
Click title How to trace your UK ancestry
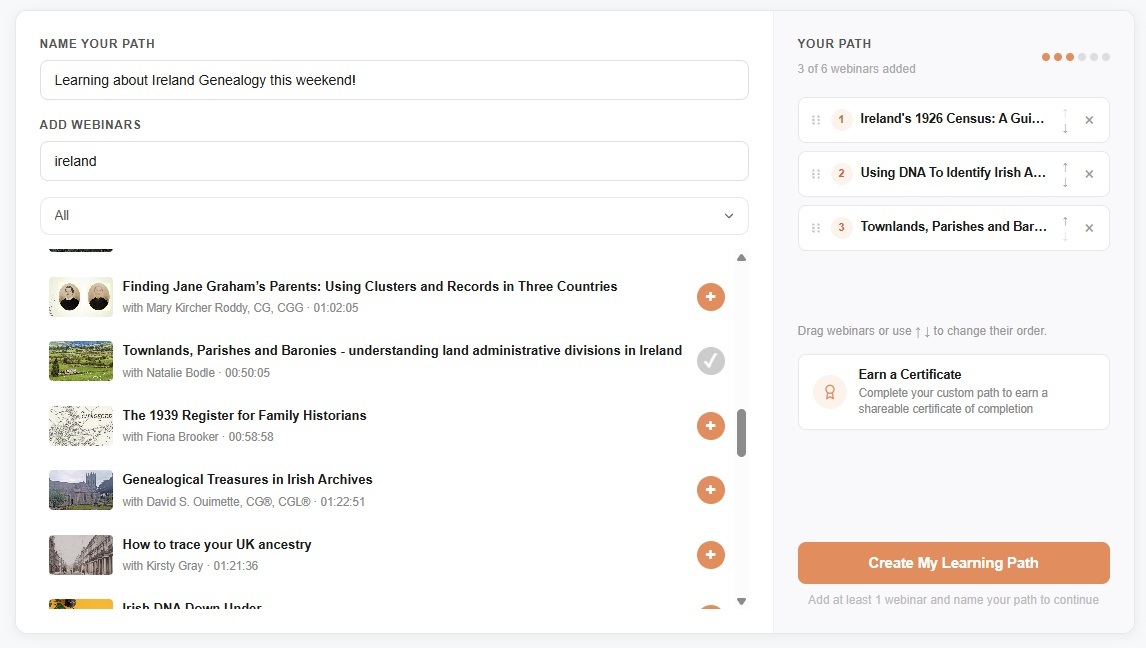coord(216,544)
